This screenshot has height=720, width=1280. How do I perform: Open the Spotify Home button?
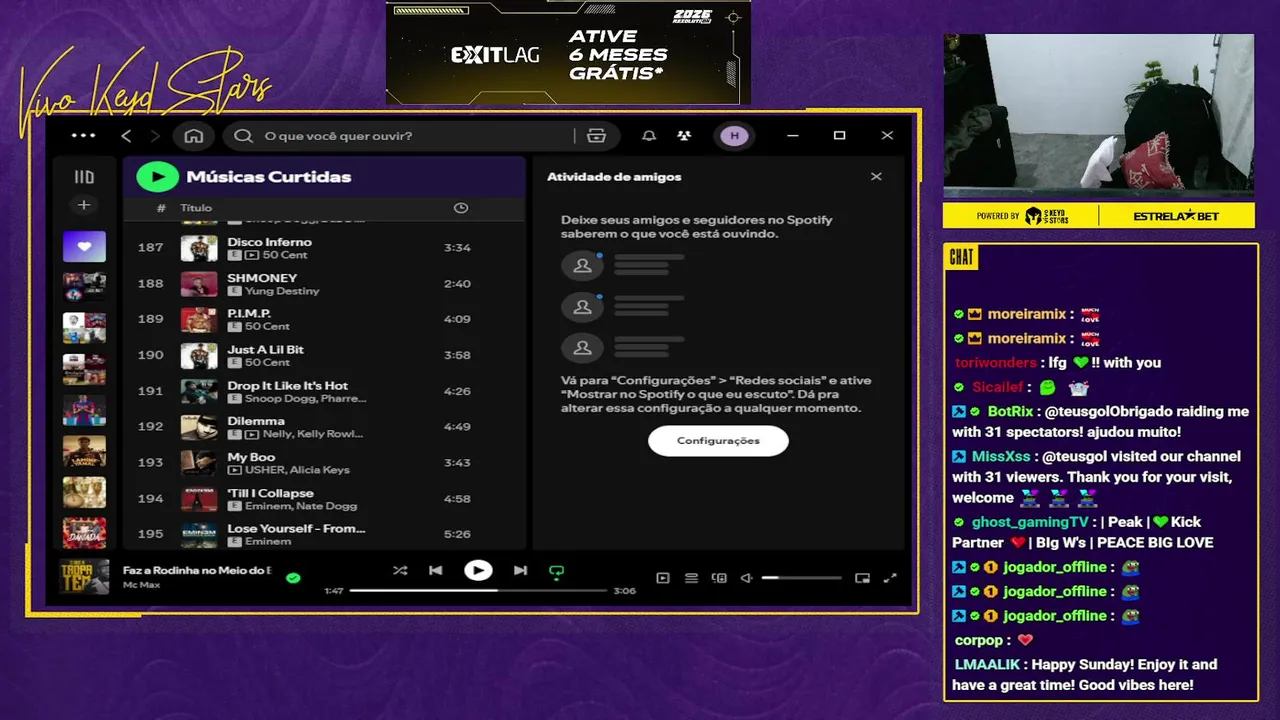(x=194, y=136)
